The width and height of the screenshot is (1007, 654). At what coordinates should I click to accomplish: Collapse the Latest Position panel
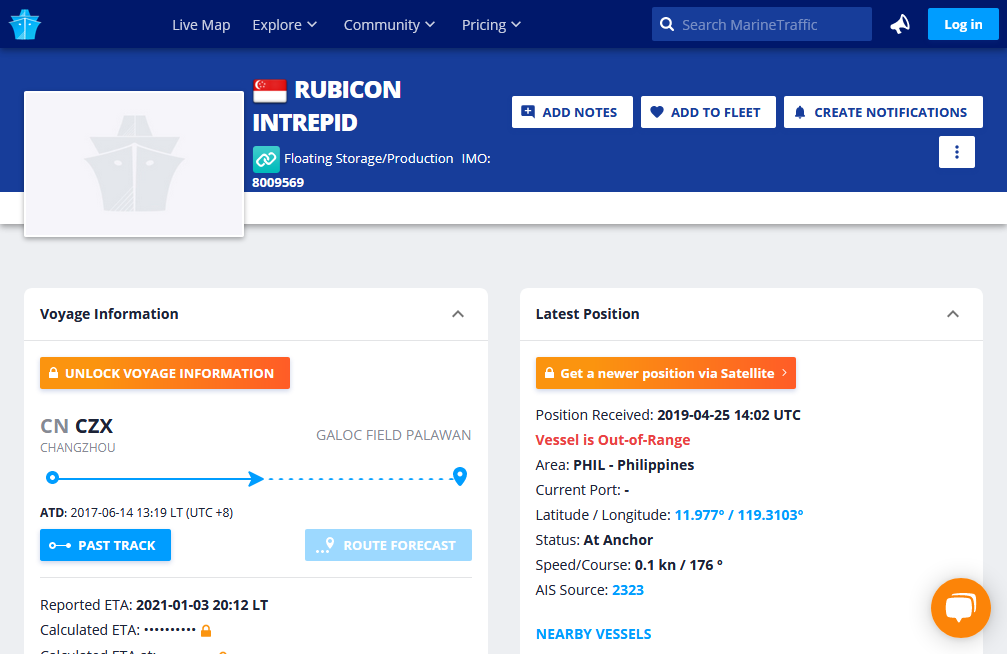[953, 314]
